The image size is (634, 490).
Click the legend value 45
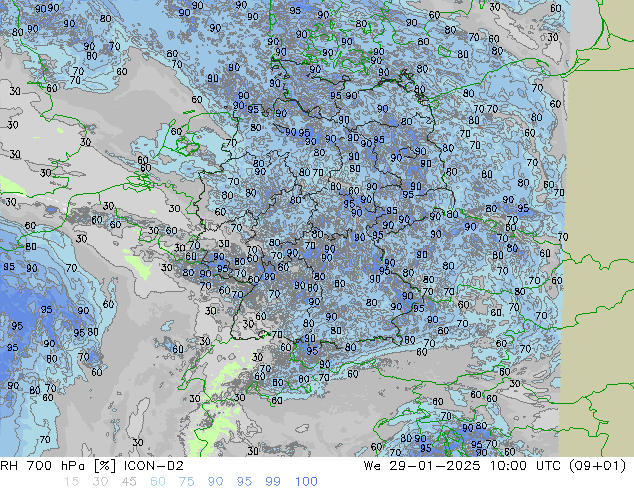click(x=129, y=482)
